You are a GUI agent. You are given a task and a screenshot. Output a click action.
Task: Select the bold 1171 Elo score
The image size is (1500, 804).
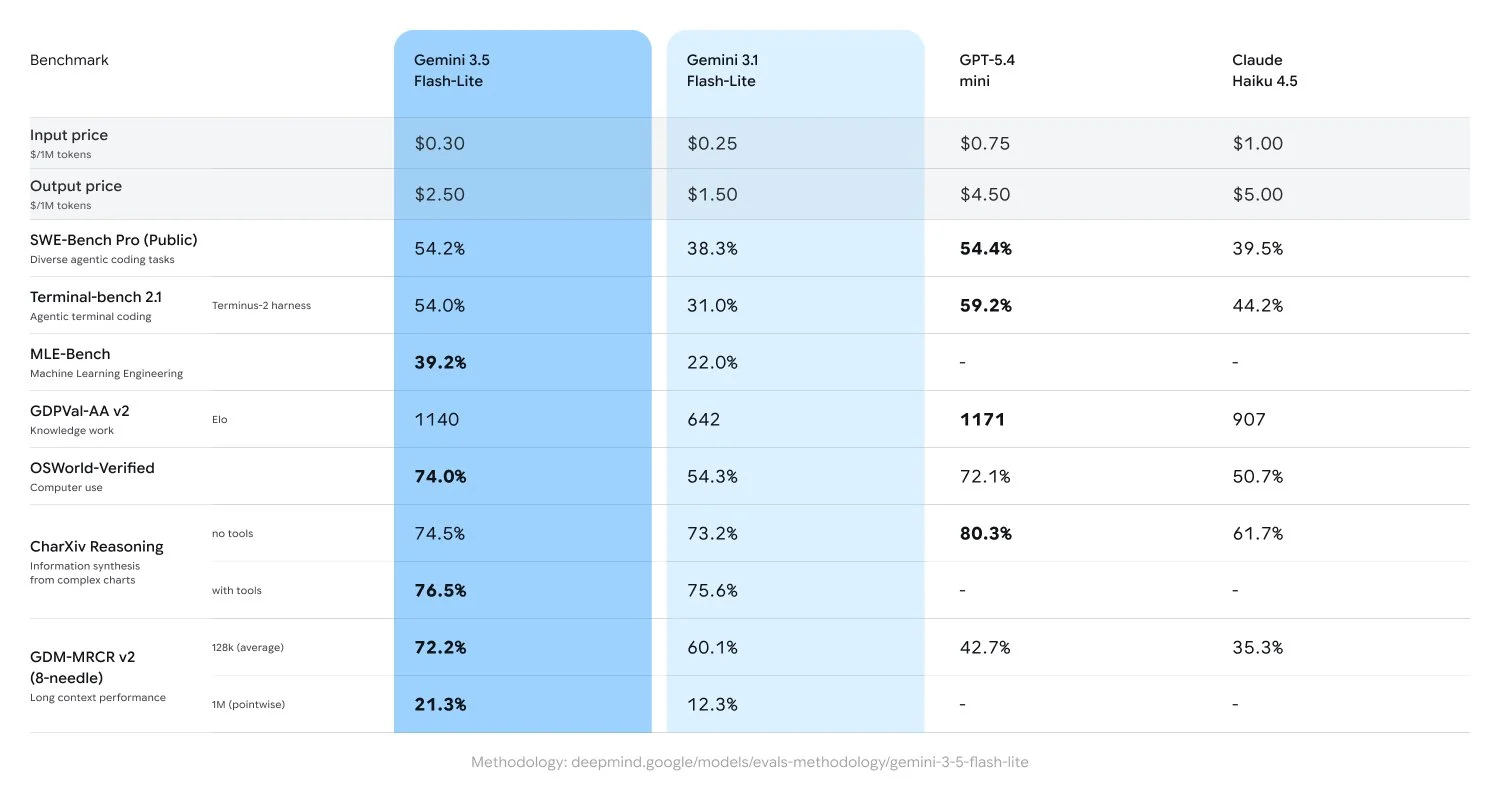coord(982,419)
